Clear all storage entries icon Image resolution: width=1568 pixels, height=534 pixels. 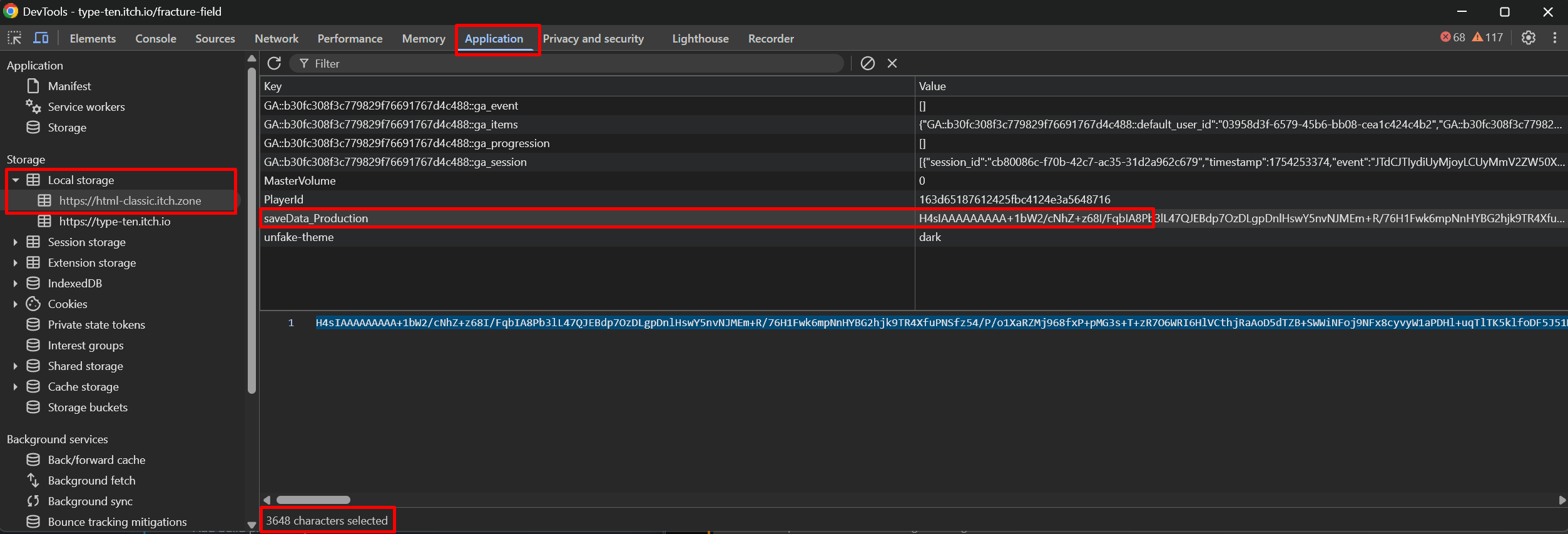click(867, 63)
